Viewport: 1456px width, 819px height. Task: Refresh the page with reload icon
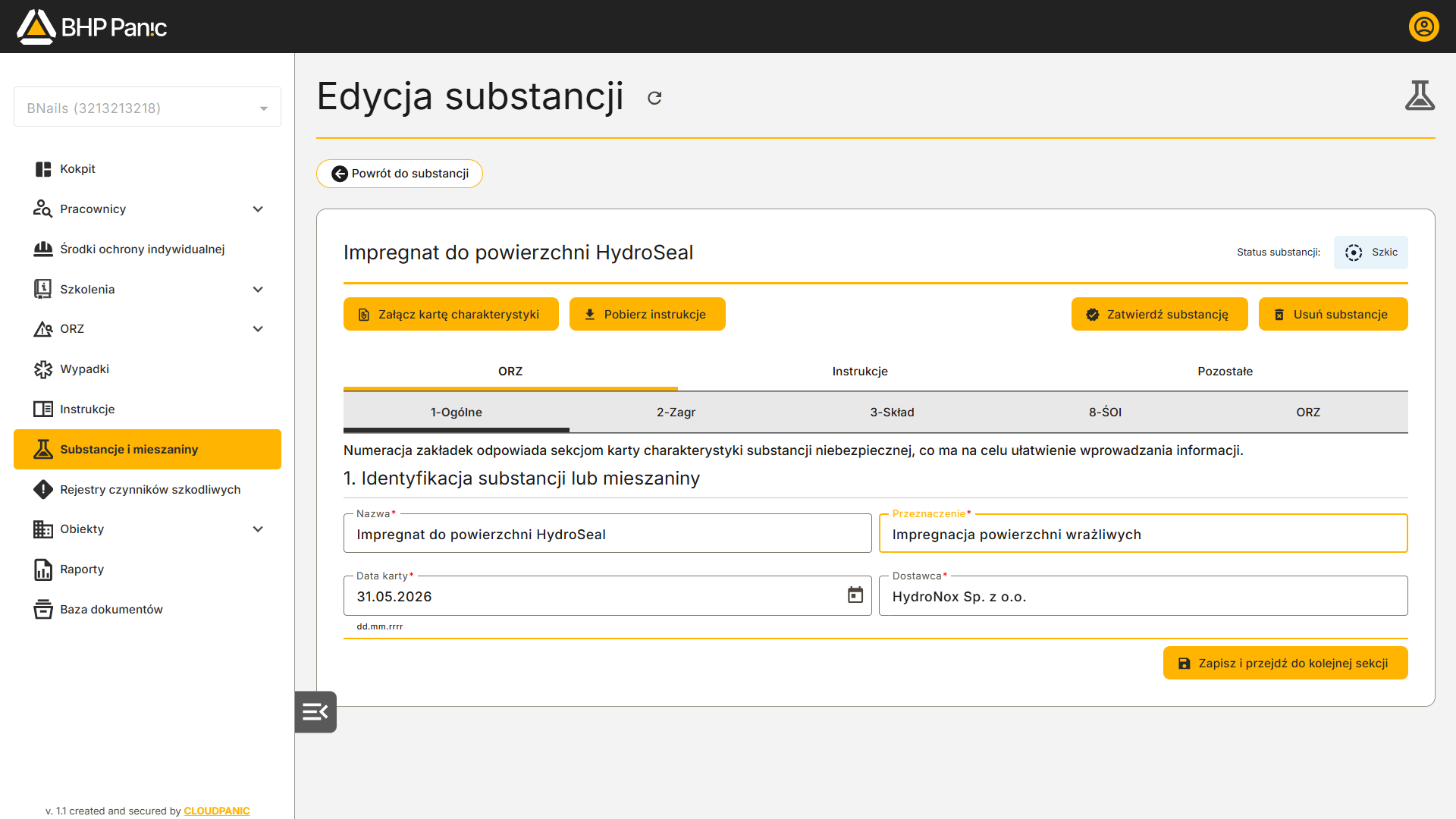[x=654, y=98]
